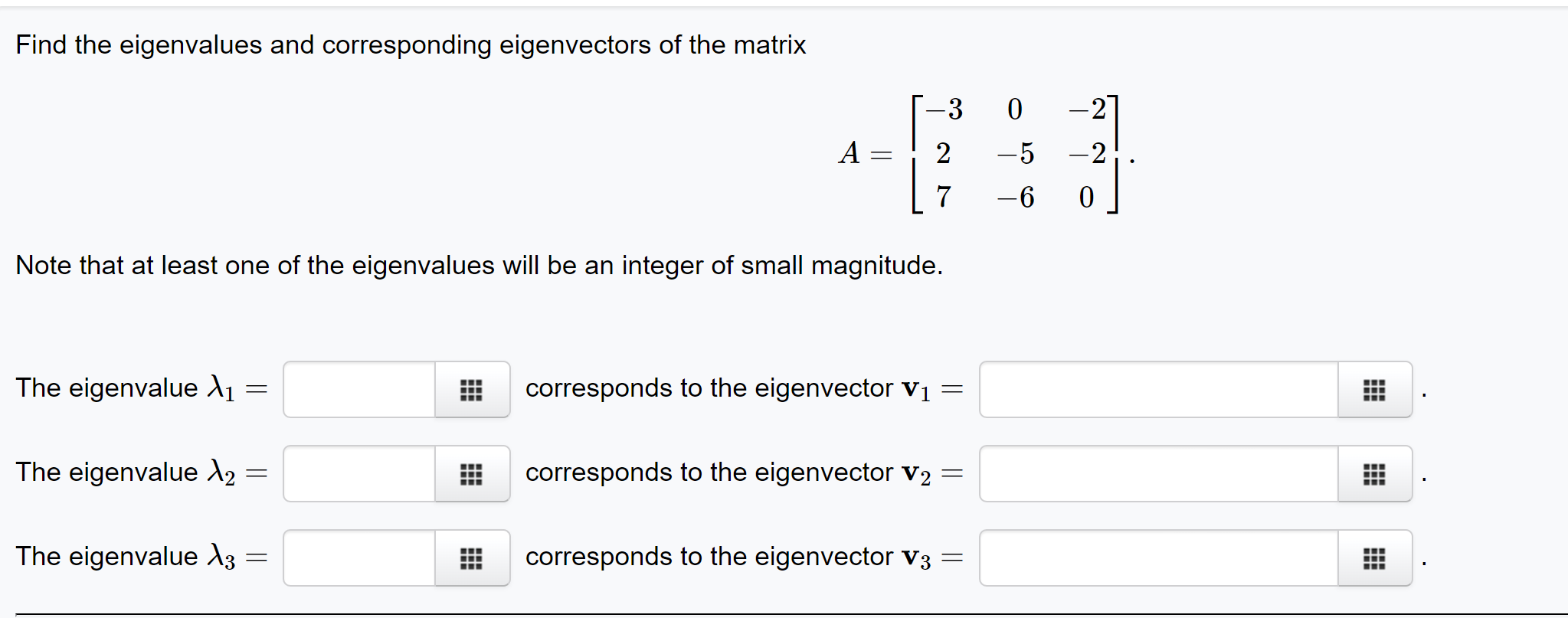This screenshot has width=1568, height=618.
Task: Open equation editor icon for eigenvector v1
Action: 1374,390
